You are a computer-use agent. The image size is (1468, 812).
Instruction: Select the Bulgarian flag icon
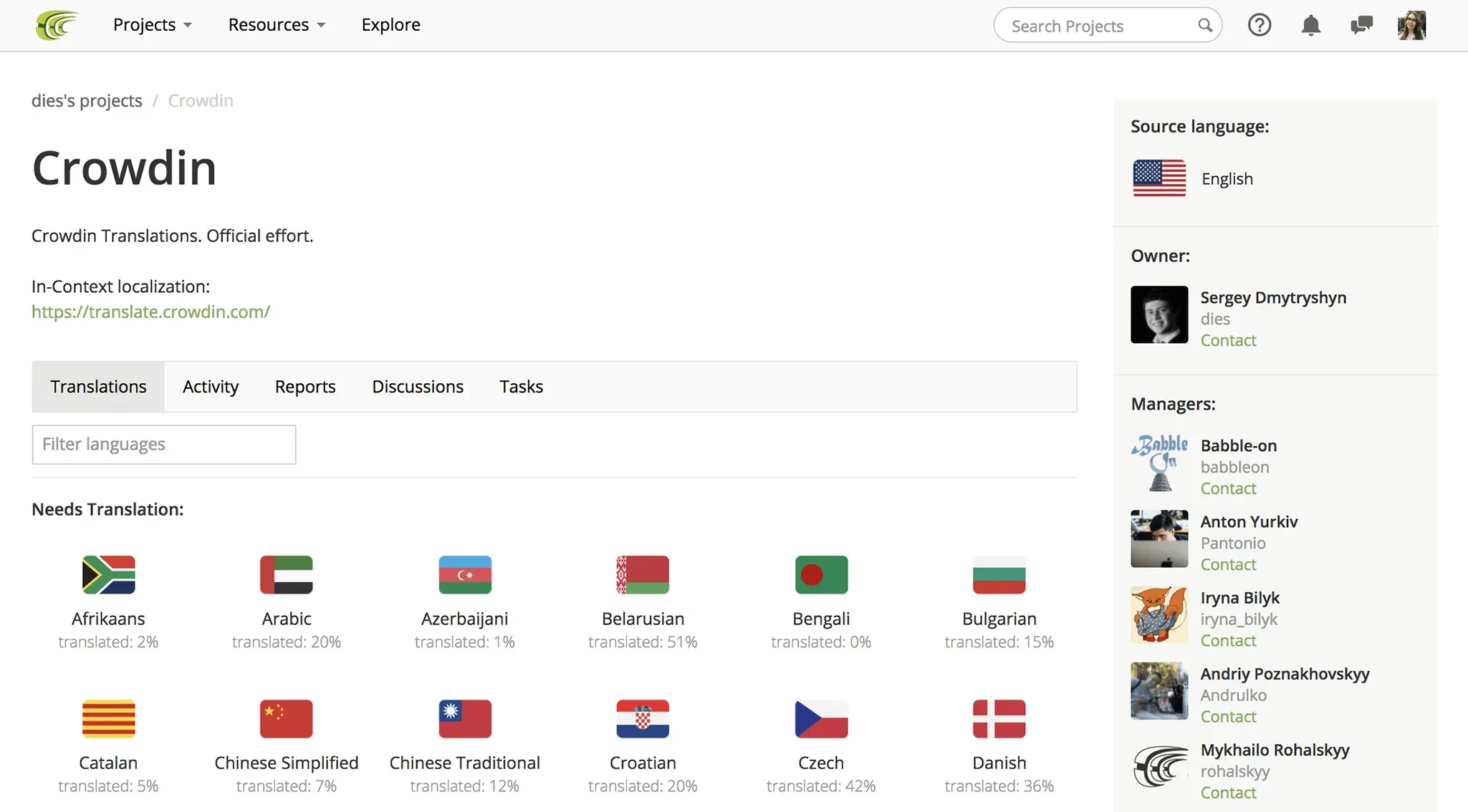(999, 574)
